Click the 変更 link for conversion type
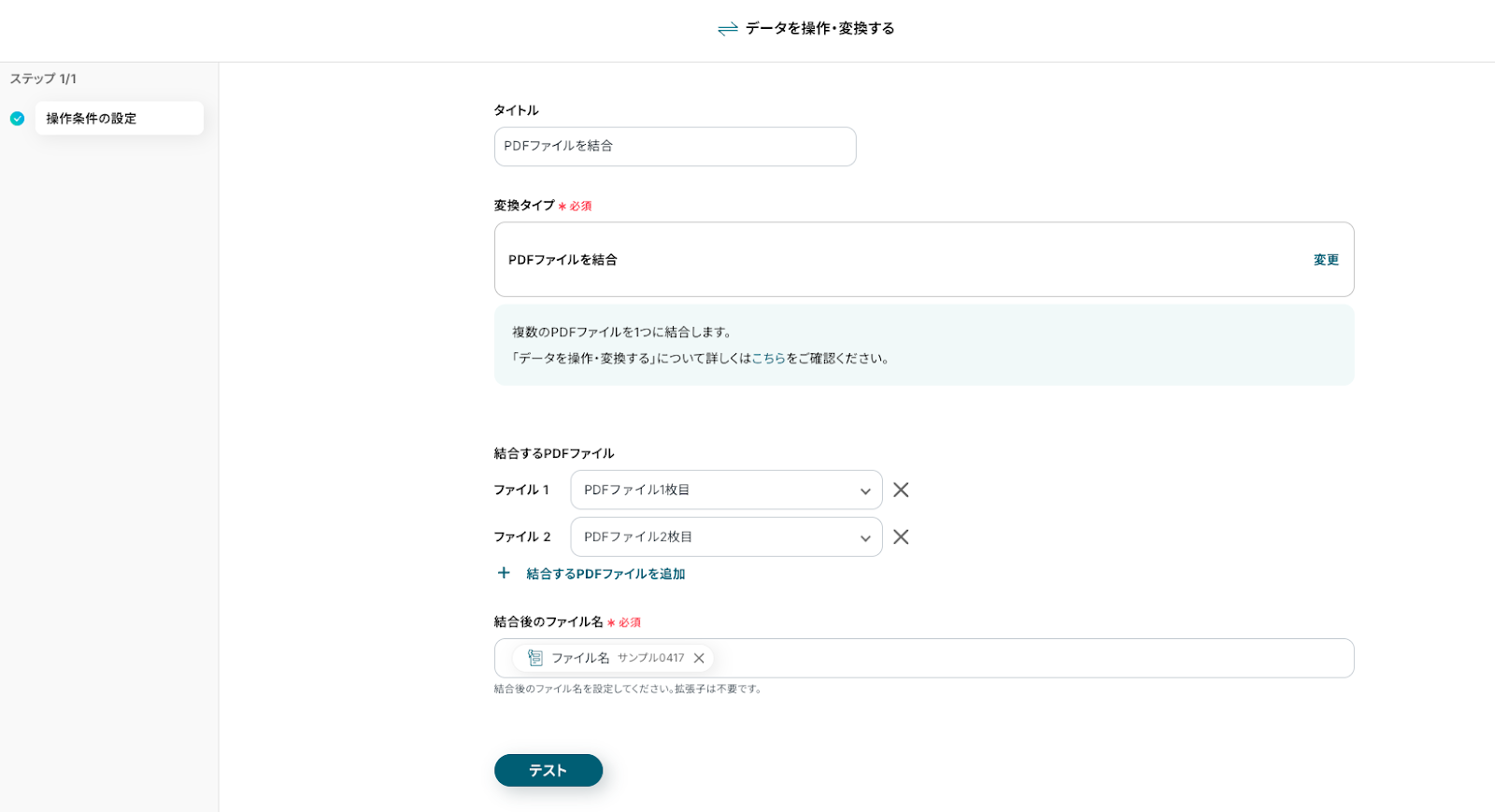1495x812 pixels. [1326, 260]
